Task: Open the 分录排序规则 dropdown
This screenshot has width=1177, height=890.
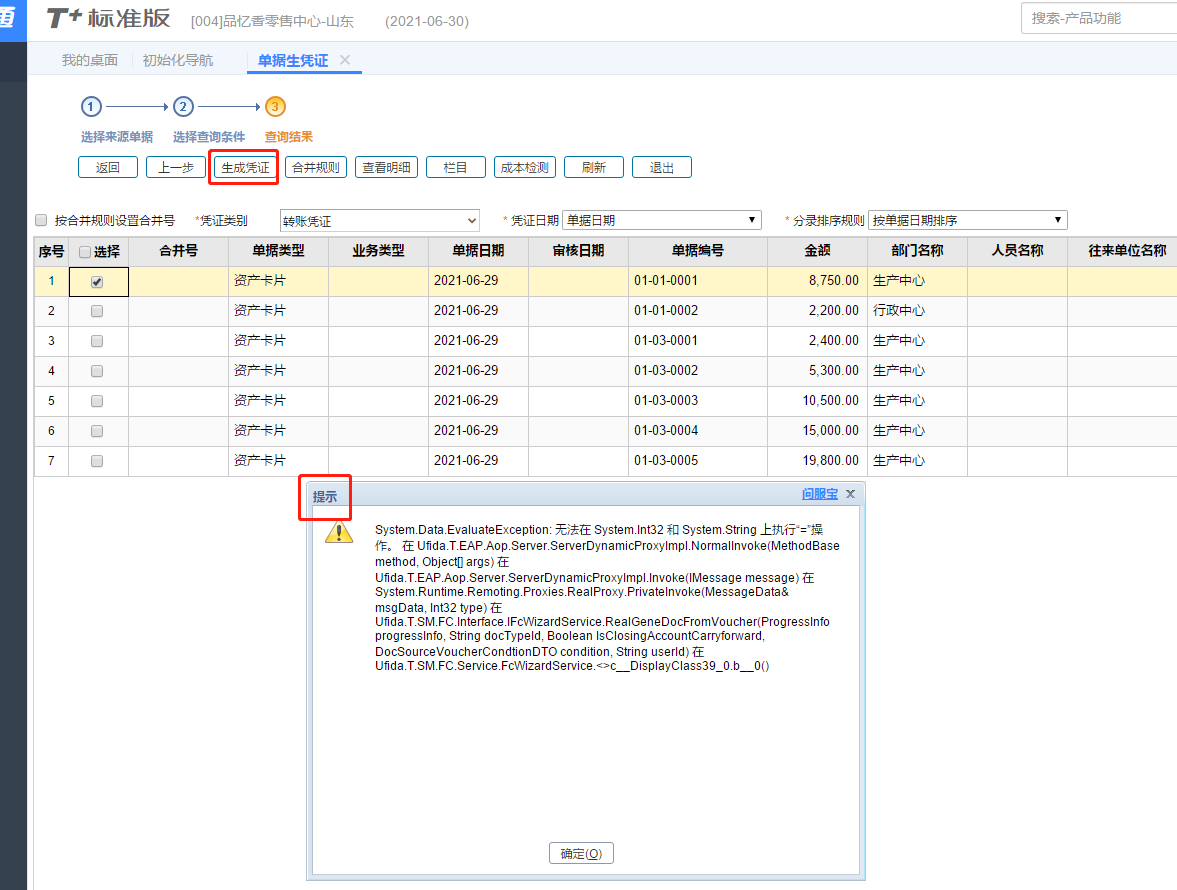Action: pyautogui.click(x=968, y=220)
